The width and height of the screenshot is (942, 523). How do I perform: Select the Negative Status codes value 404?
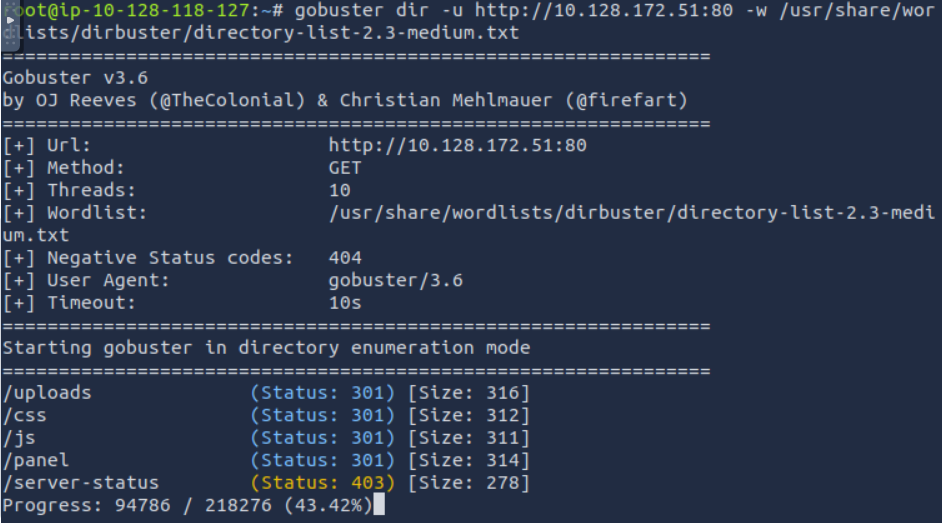point(344,258)
